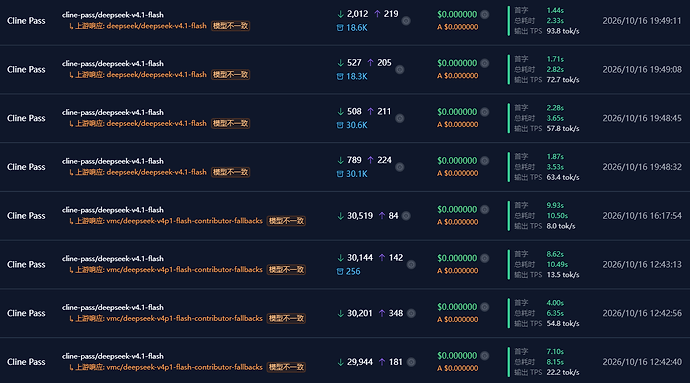Viewport: 690px width, 383px height.
Task: Click 模型不一致 badge in 12:43:13 row
Action: click(x=286, y=270)
